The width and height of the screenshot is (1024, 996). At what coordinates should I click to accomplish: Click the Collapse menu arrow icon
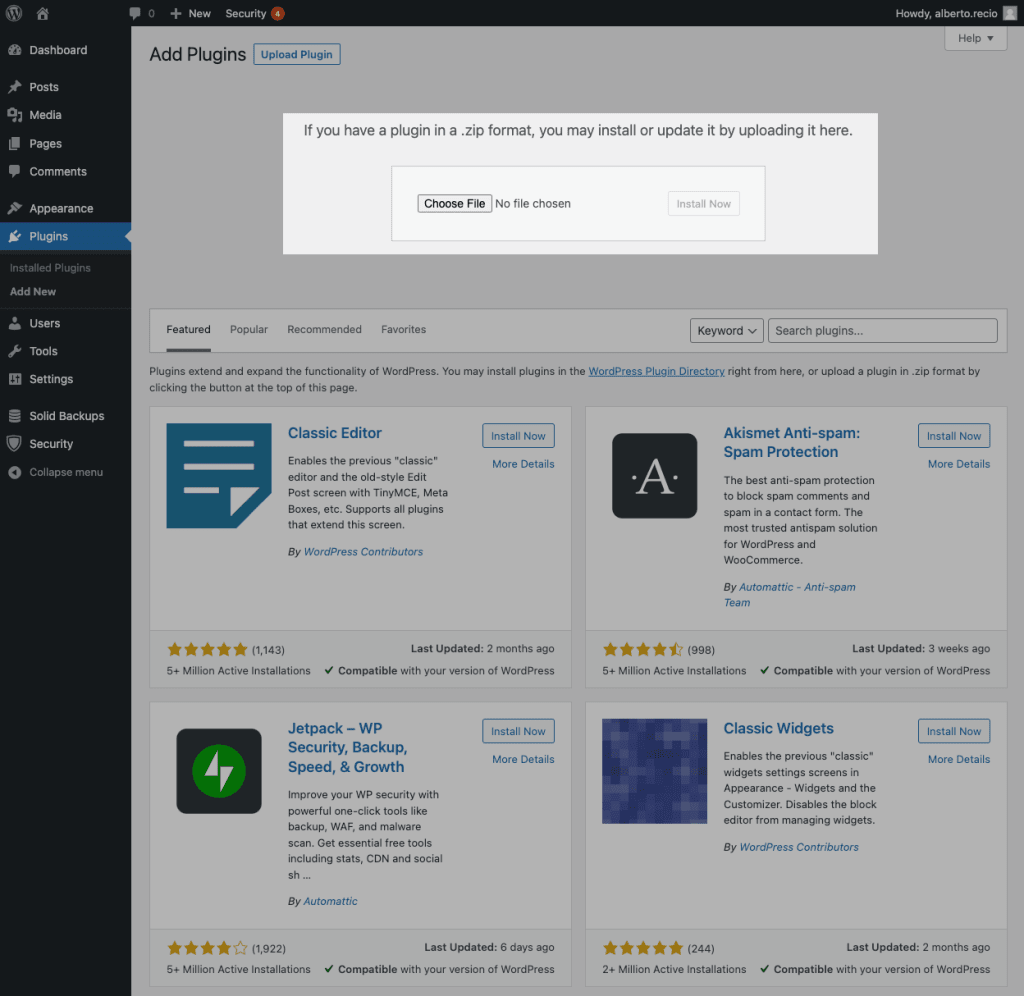coord(14,472)
